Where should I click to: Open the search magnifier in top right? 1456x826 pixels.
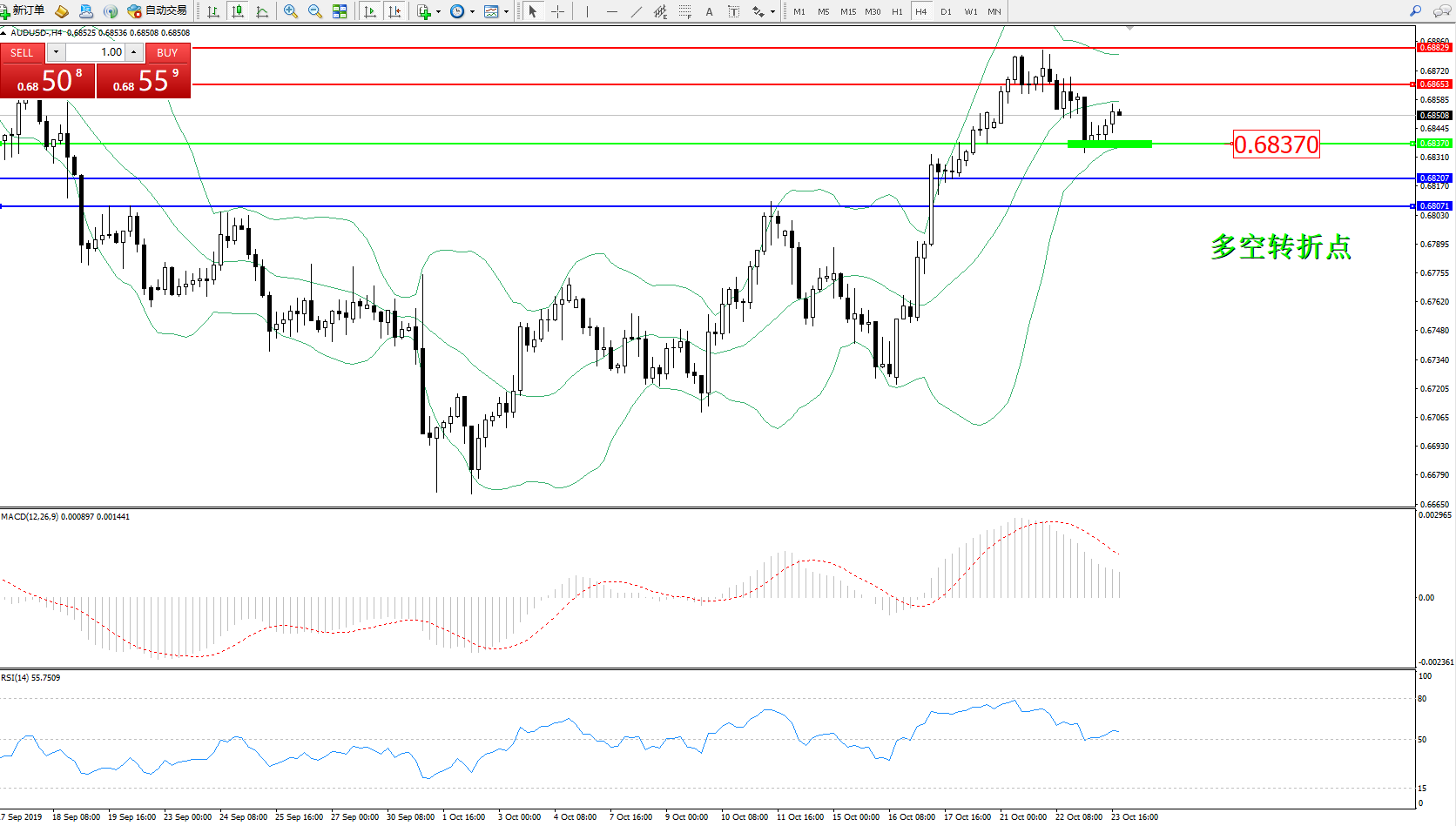(1415, 11)
